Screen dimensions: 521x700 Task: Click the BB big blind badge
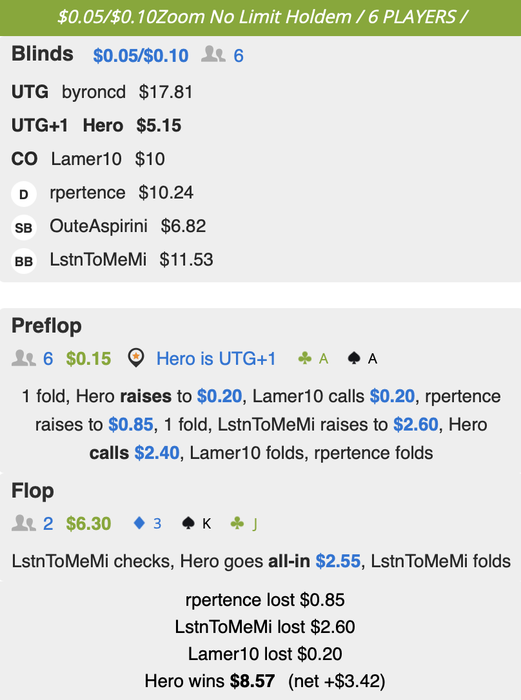(x=24, y=261)
